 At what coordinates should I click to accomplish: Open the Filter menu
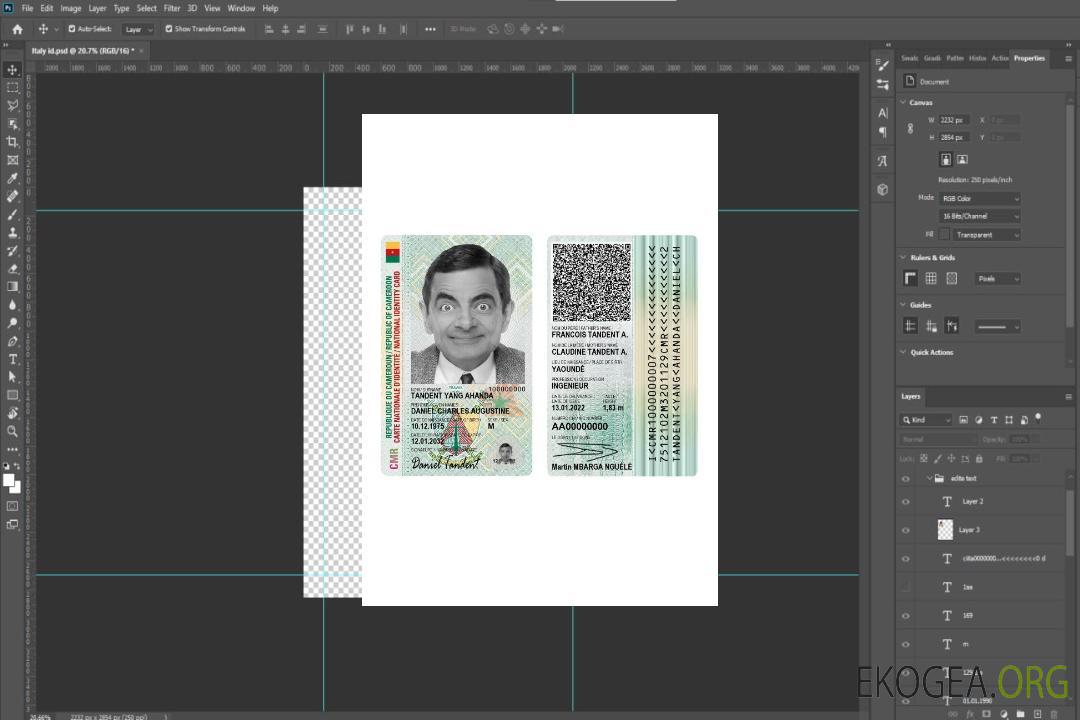pyautogui.click(x=172, y=8)
